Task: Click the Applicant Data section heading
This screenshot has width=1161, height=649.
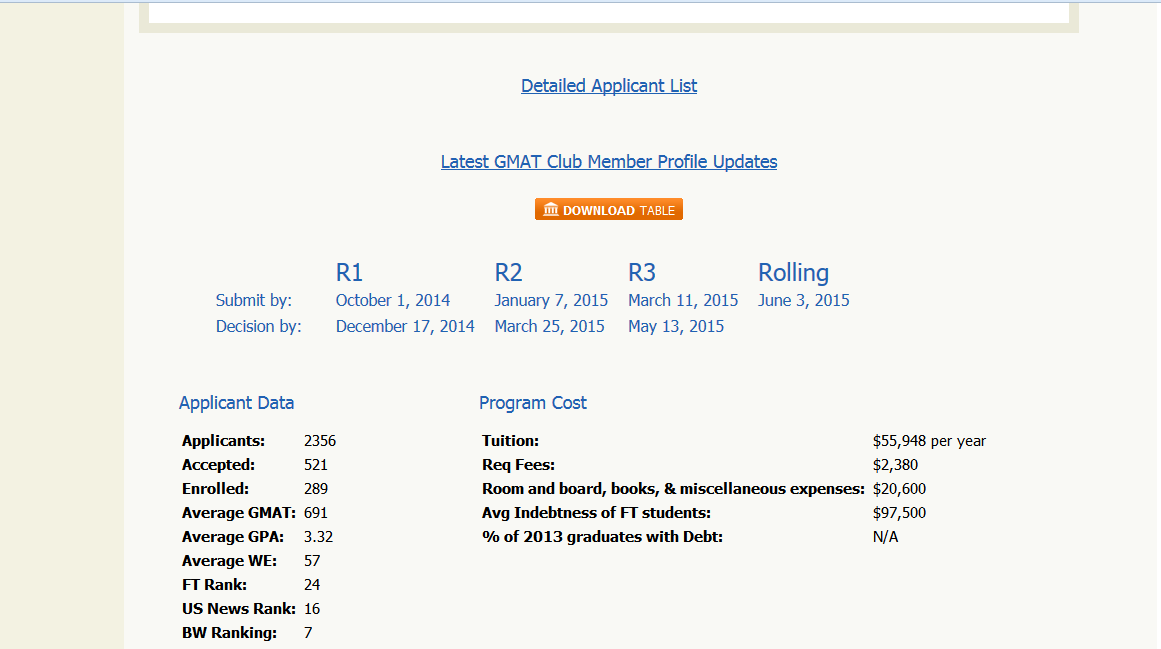Action: (x=236, y=403)
